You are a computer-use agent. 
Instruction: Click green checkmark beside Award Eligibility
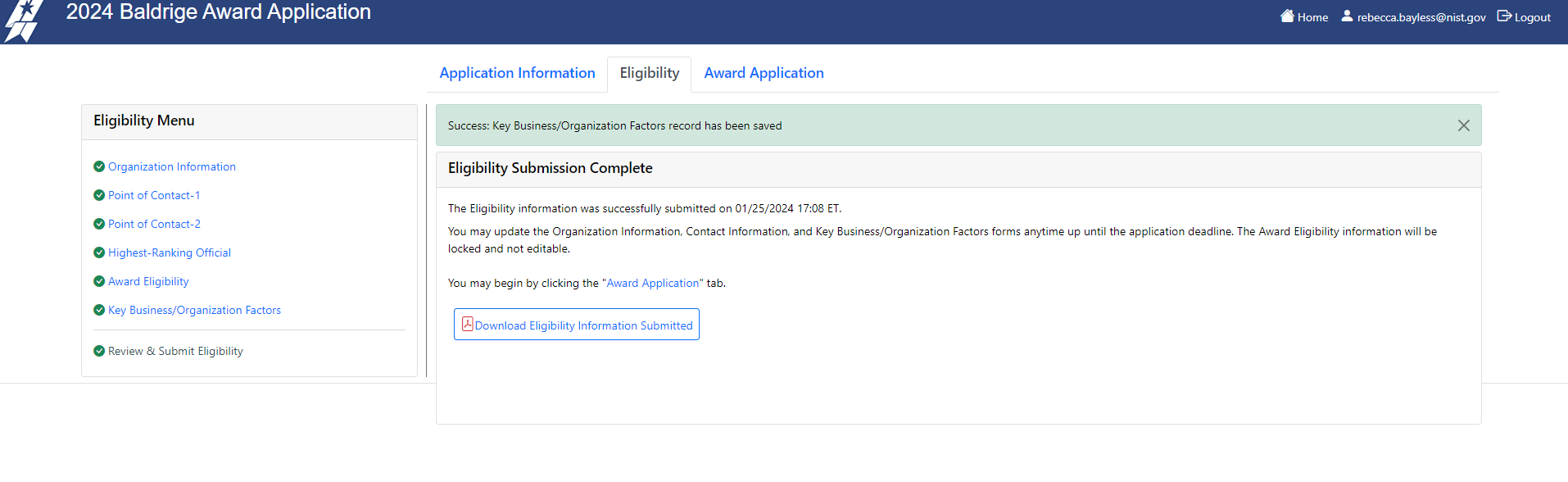pos(99,281)
